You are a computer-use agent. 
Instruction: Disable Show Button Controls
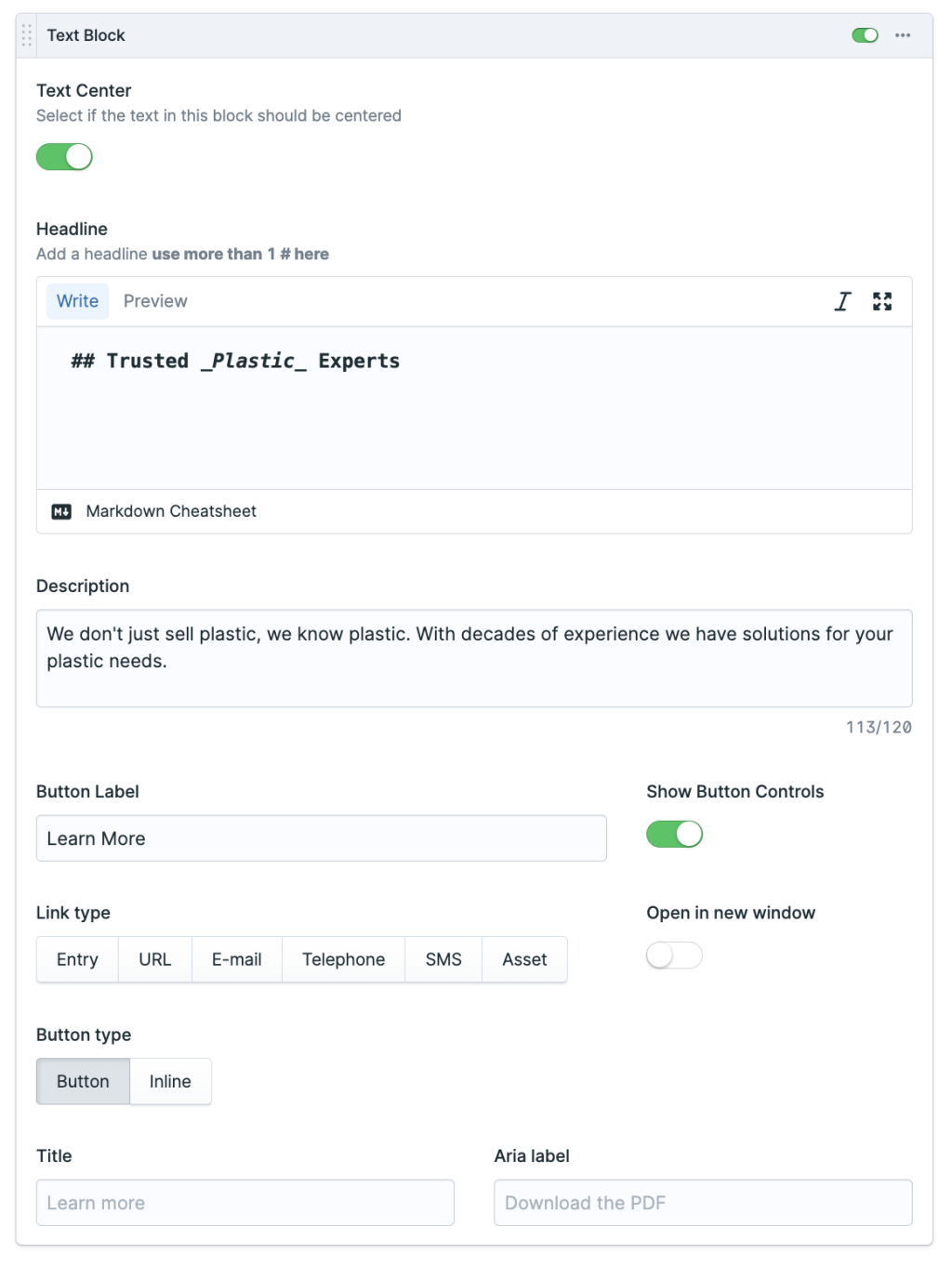point(675,834)
